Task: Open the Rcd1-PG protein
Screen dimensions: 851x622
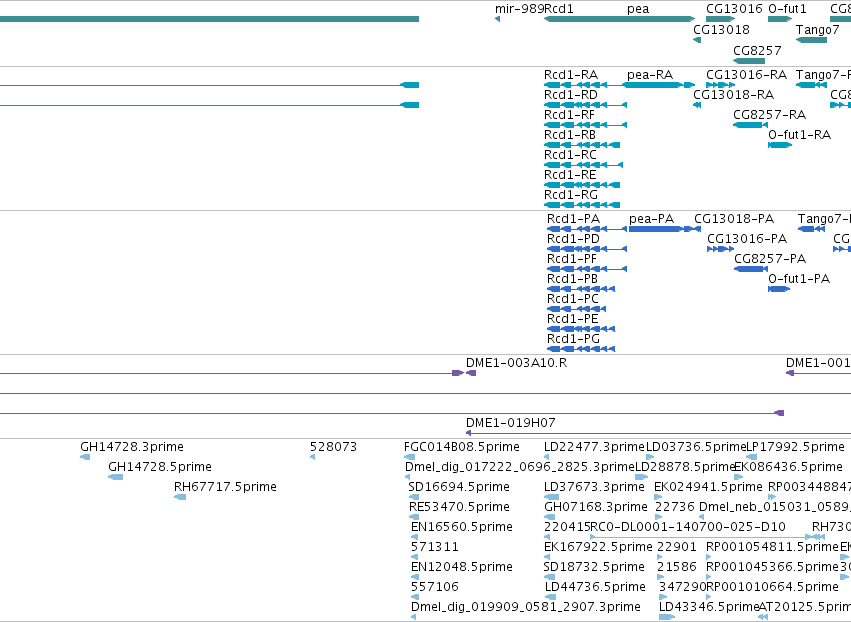Action: click(x=581, y=349)
